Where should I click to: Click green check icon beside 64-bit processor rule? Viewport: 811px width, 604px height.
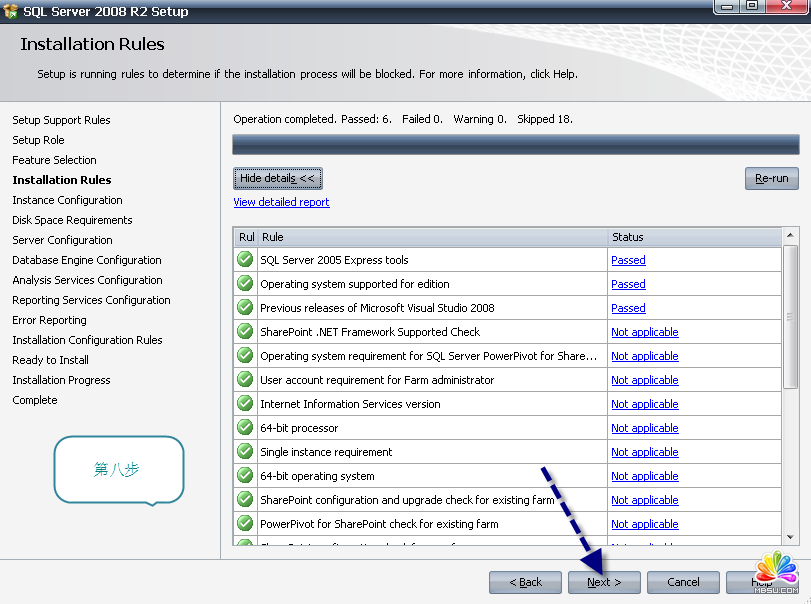245,428
